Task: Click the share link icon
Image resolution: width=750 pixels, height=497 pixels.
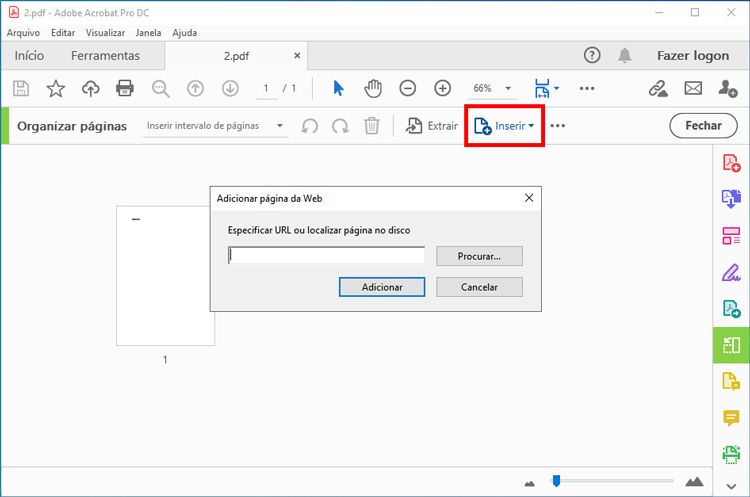Action: pos(658,88)
